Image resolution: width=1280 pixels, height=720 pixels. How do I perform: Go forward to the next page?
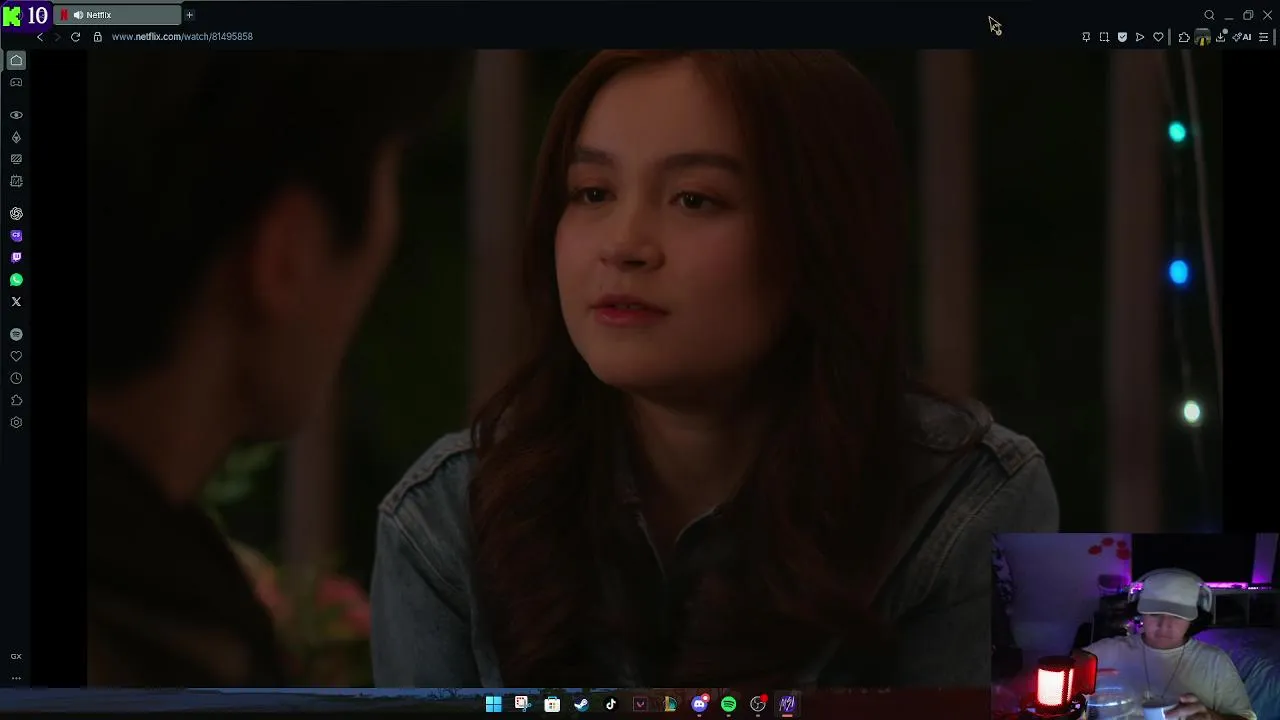click(57, 37)
